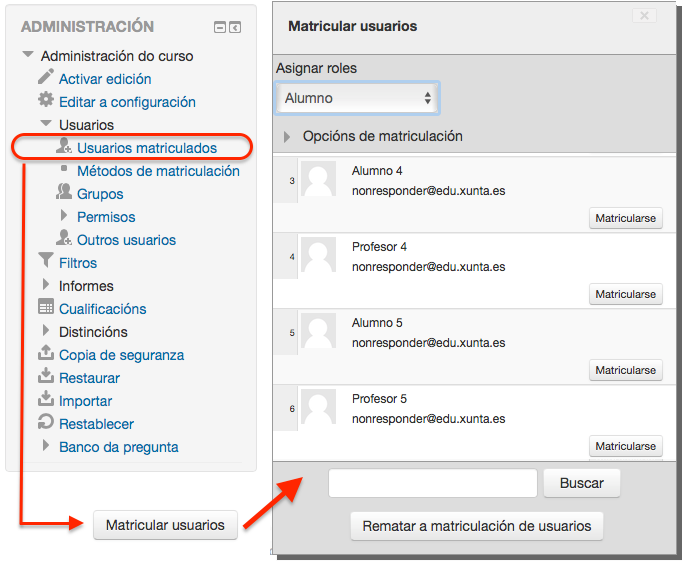Open Usuarios matriculados link

[147, 148]
